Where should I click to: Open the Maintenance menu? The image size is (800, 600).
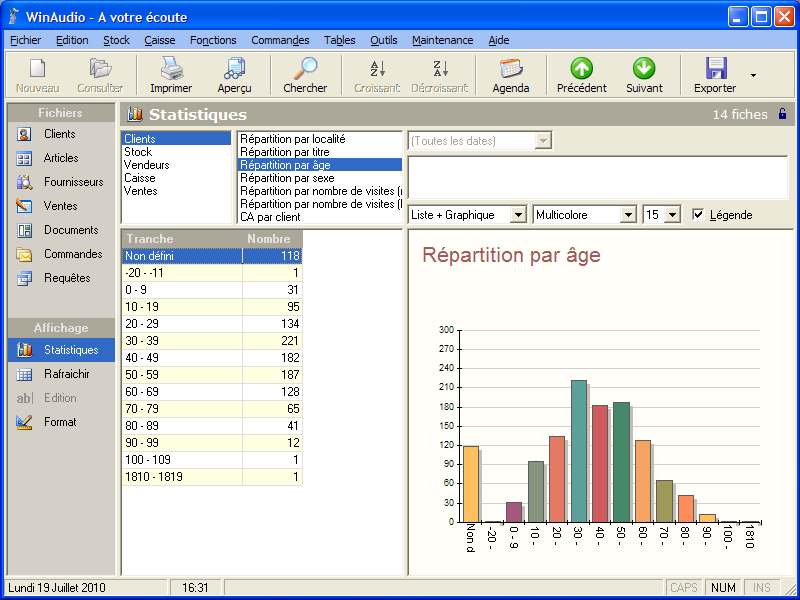click(442, 40)
